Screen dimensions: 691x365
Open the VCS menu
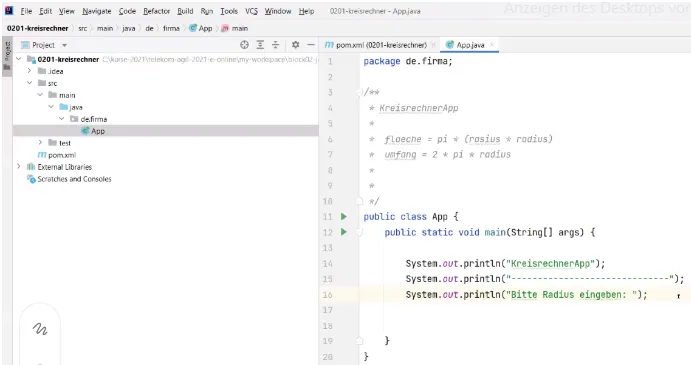point(251,11)
